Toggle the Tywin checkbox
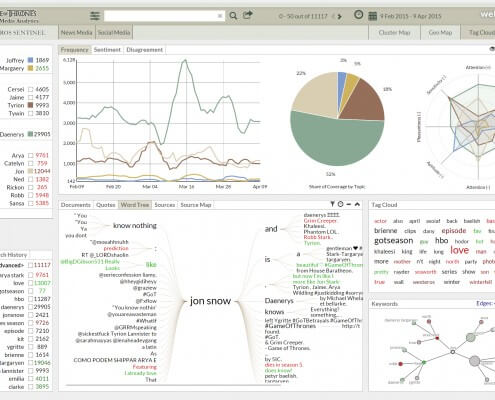The height and width of the screenshot is (400, 495). coord(31,113)
